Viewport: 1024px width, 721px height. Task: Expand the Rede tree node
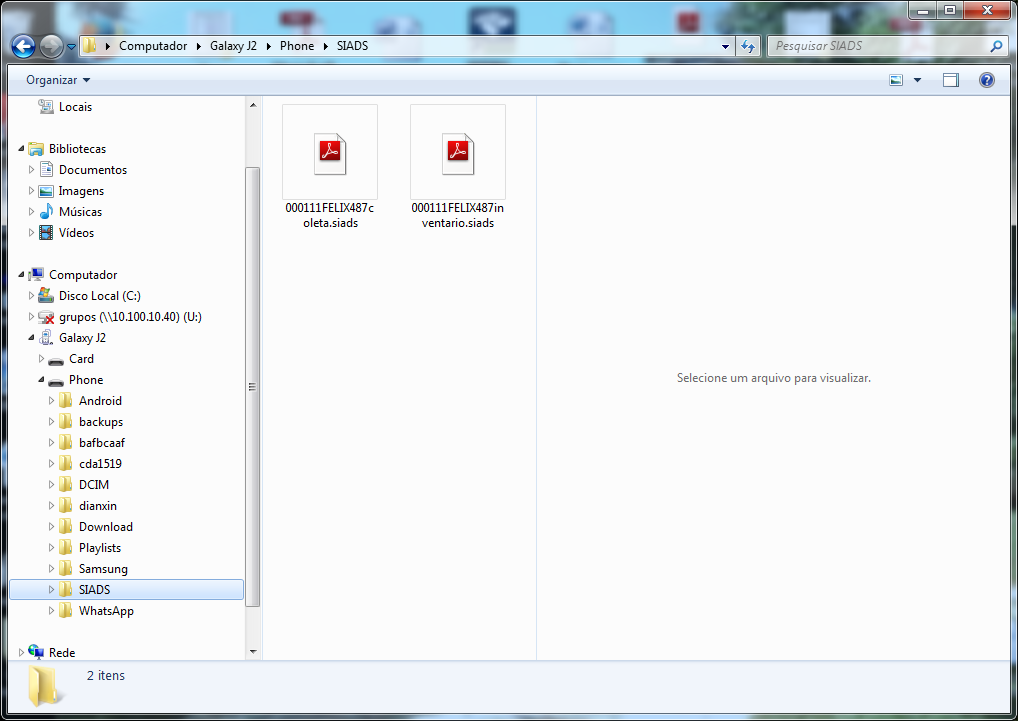21,652
